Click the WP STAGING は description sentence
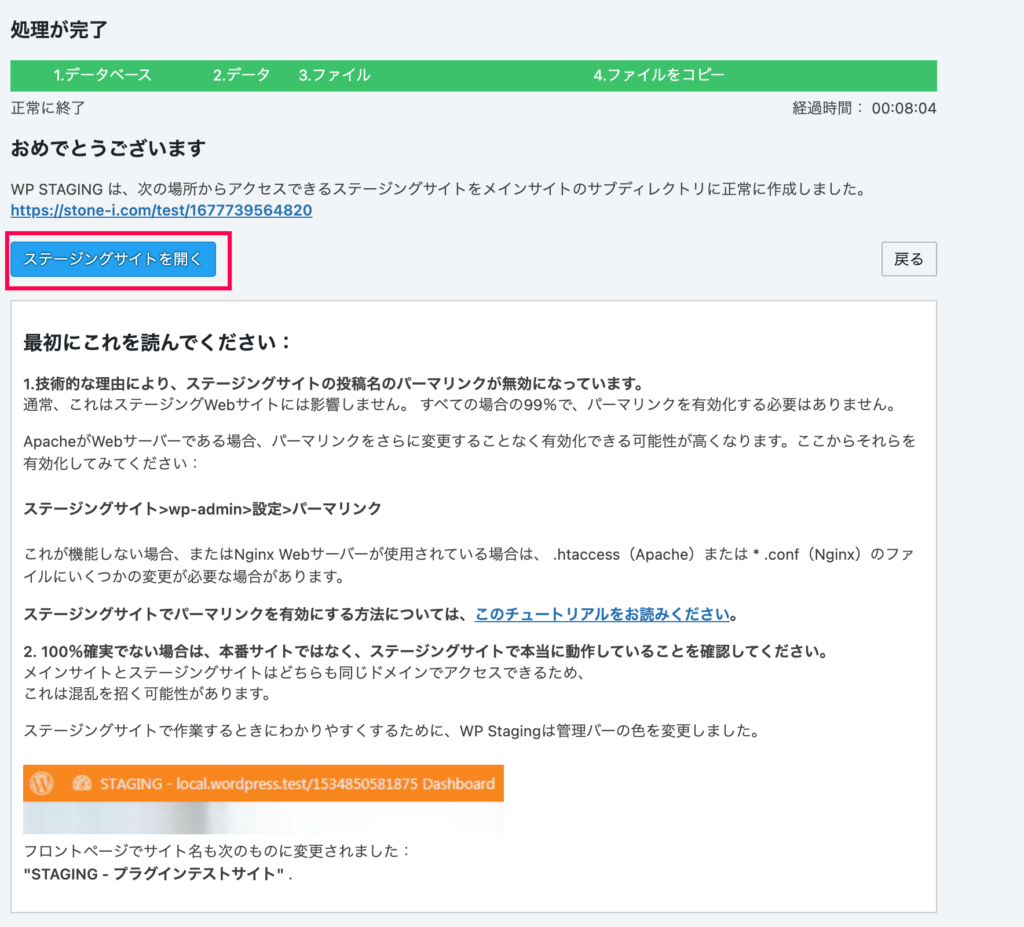 pyautogui.click(x=438, y=189)
